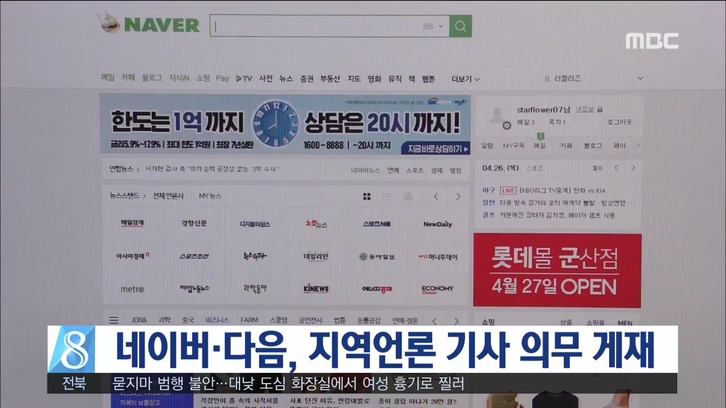726x408 pixels.
Task: Open the hamburger topic menu icon
Action: click(x=113, y=320)
